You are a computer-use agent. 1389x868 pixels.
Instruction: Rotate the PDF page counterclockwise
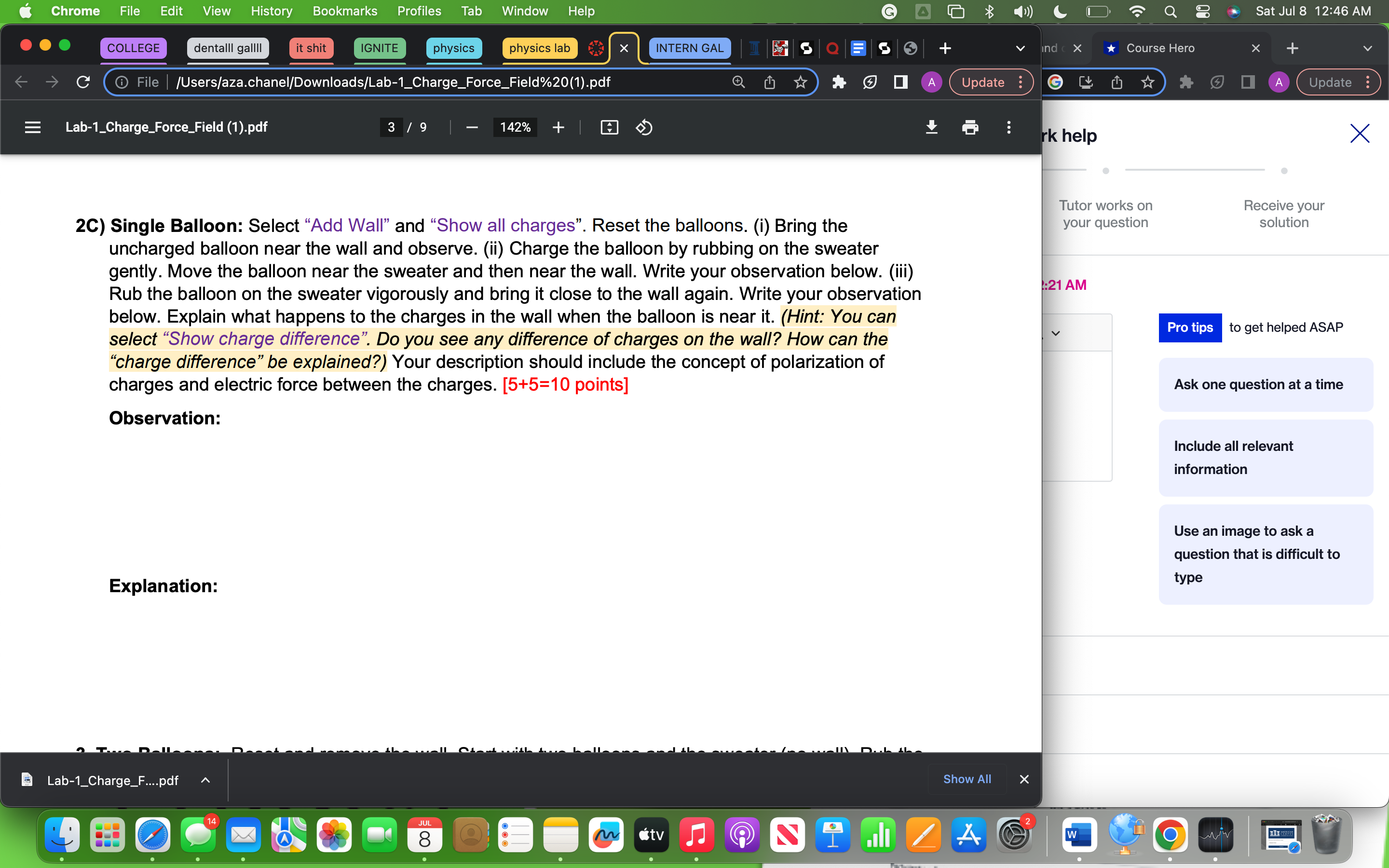(644, 127)
